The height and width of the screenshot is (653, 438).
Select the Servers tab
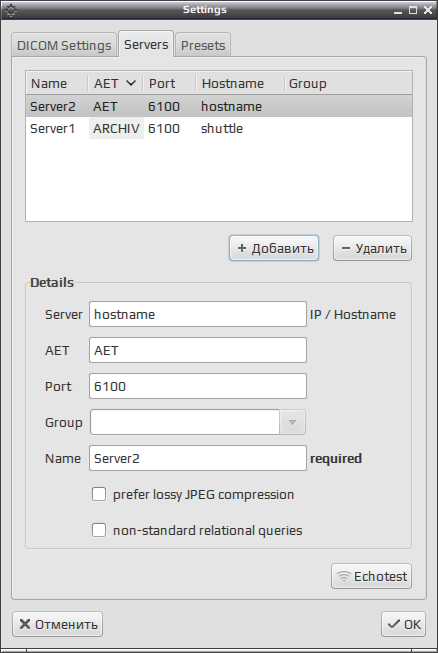coord(146,44)
